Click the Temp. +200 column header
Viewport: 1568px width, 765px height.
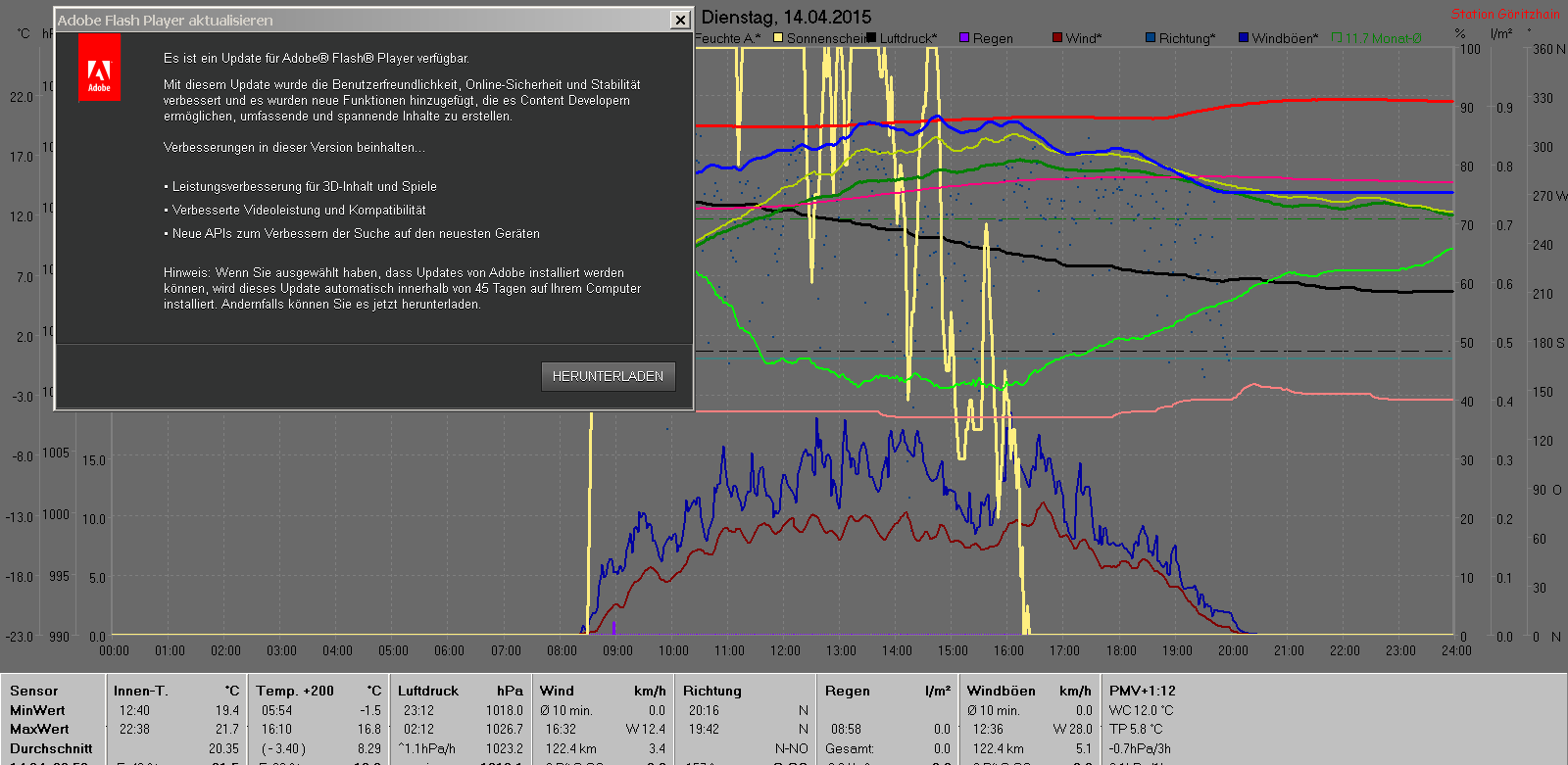296,691
